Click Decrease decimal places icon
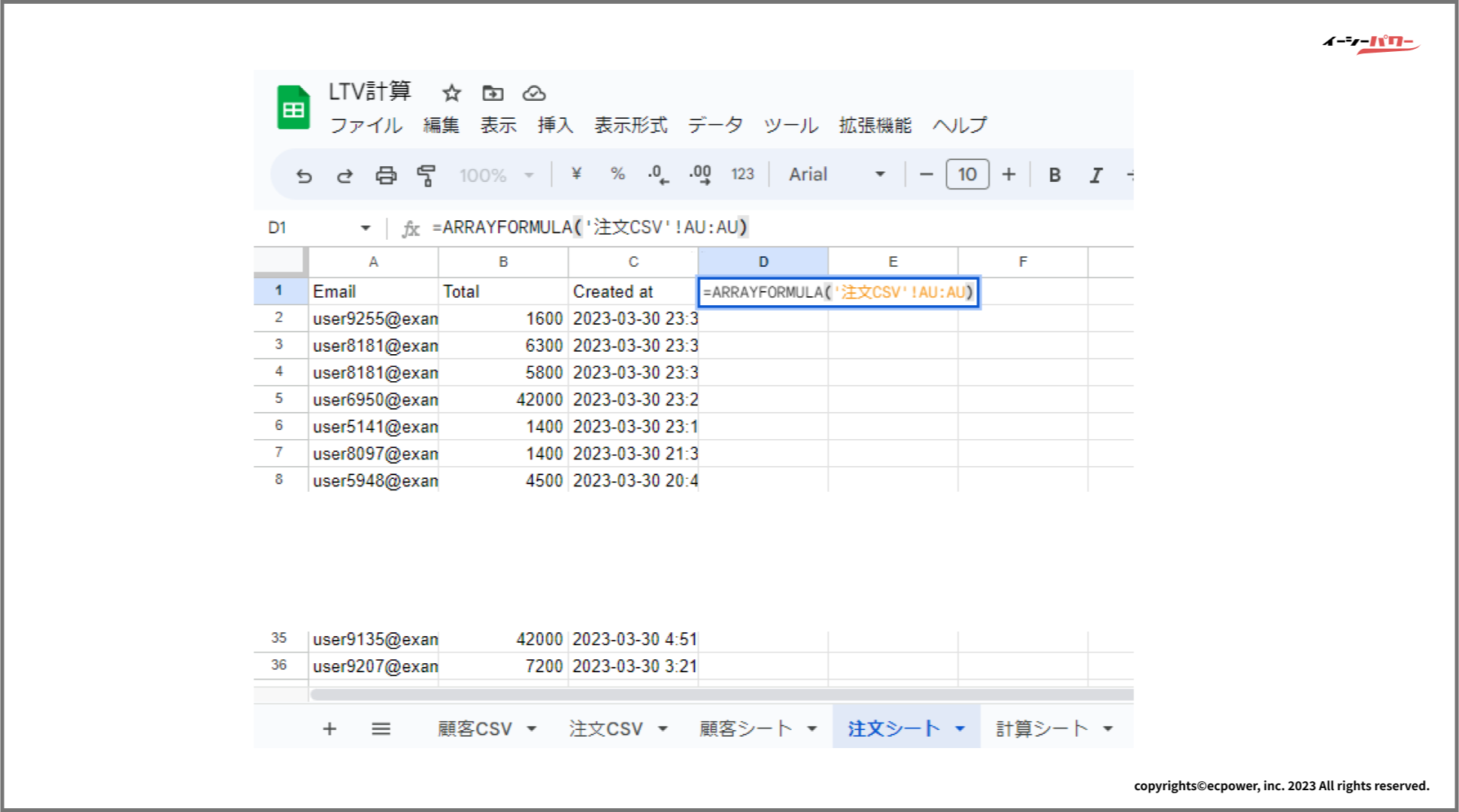This screenshot has width=1459, height=812. point(658,174)
